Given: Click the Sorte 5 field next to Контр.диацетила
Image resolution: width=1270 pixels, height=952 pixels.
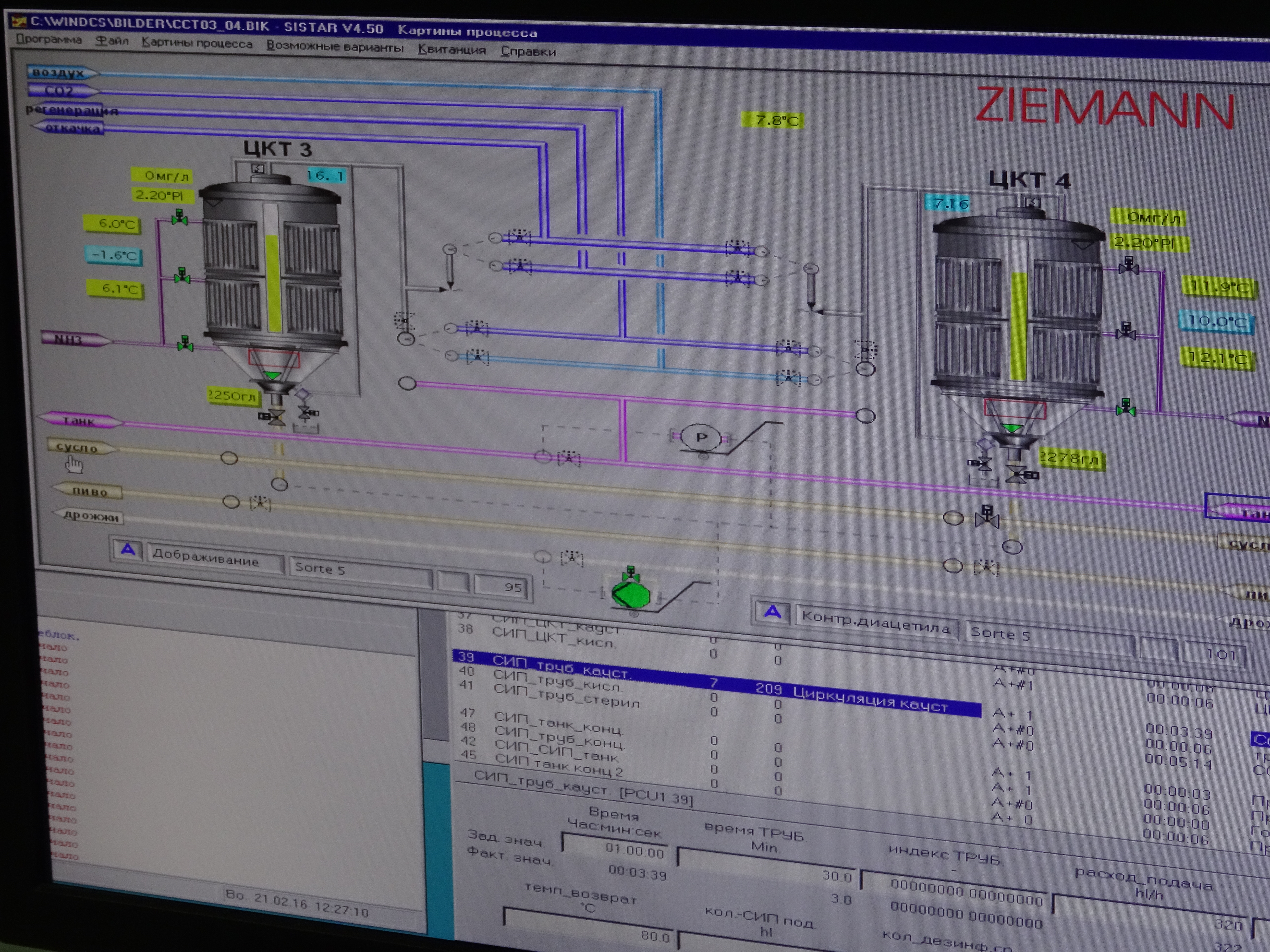Looking at the screenshot, I should [1050, 638].
